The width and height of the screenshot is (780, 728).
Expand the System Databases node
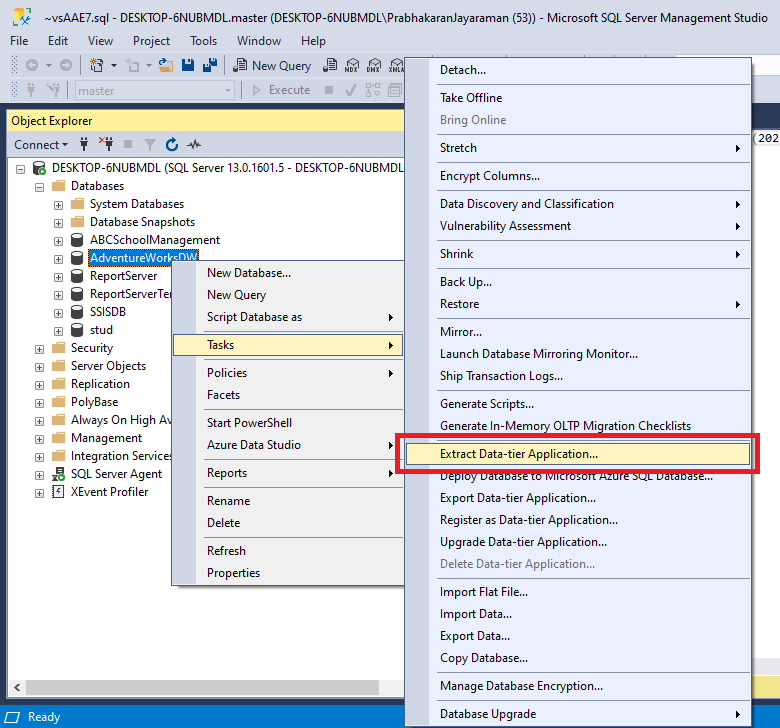pyautogui.click(x=58, y=205)
